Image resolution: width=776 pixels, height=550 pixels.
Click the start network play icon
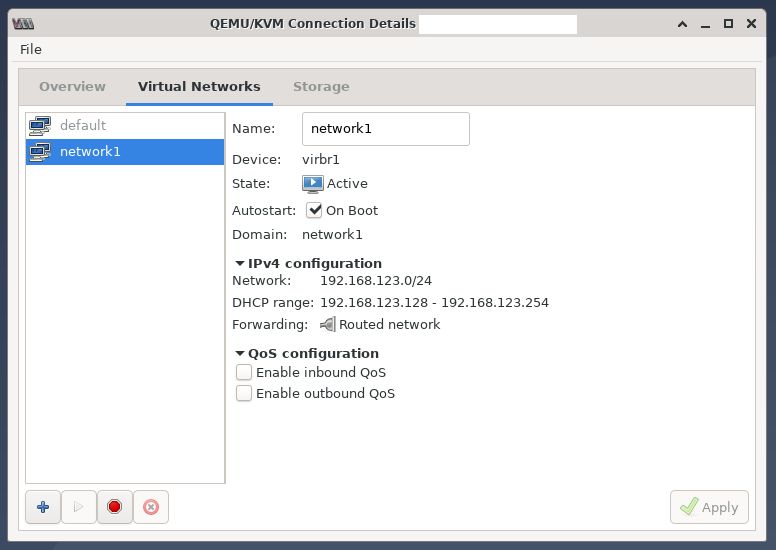pyautogui.click(x=79, y=507)
